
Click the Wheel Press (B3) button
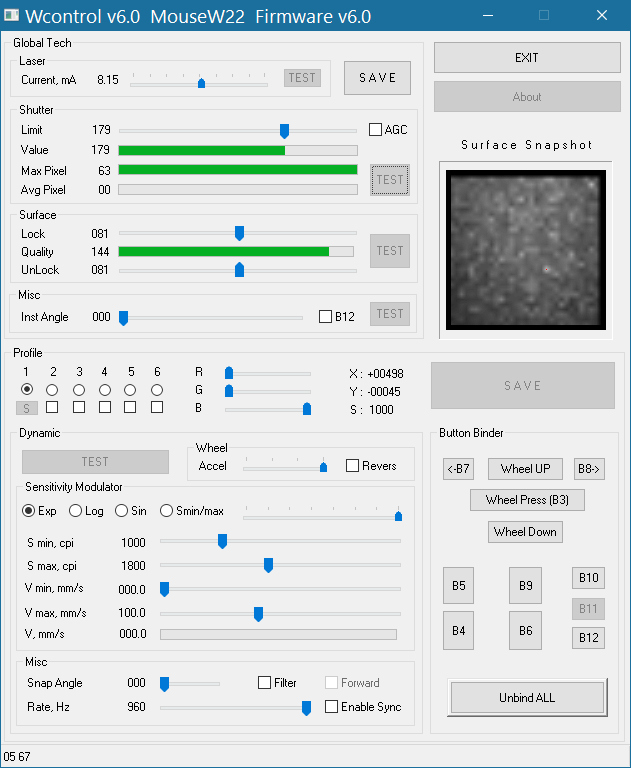tap(527, 500)
